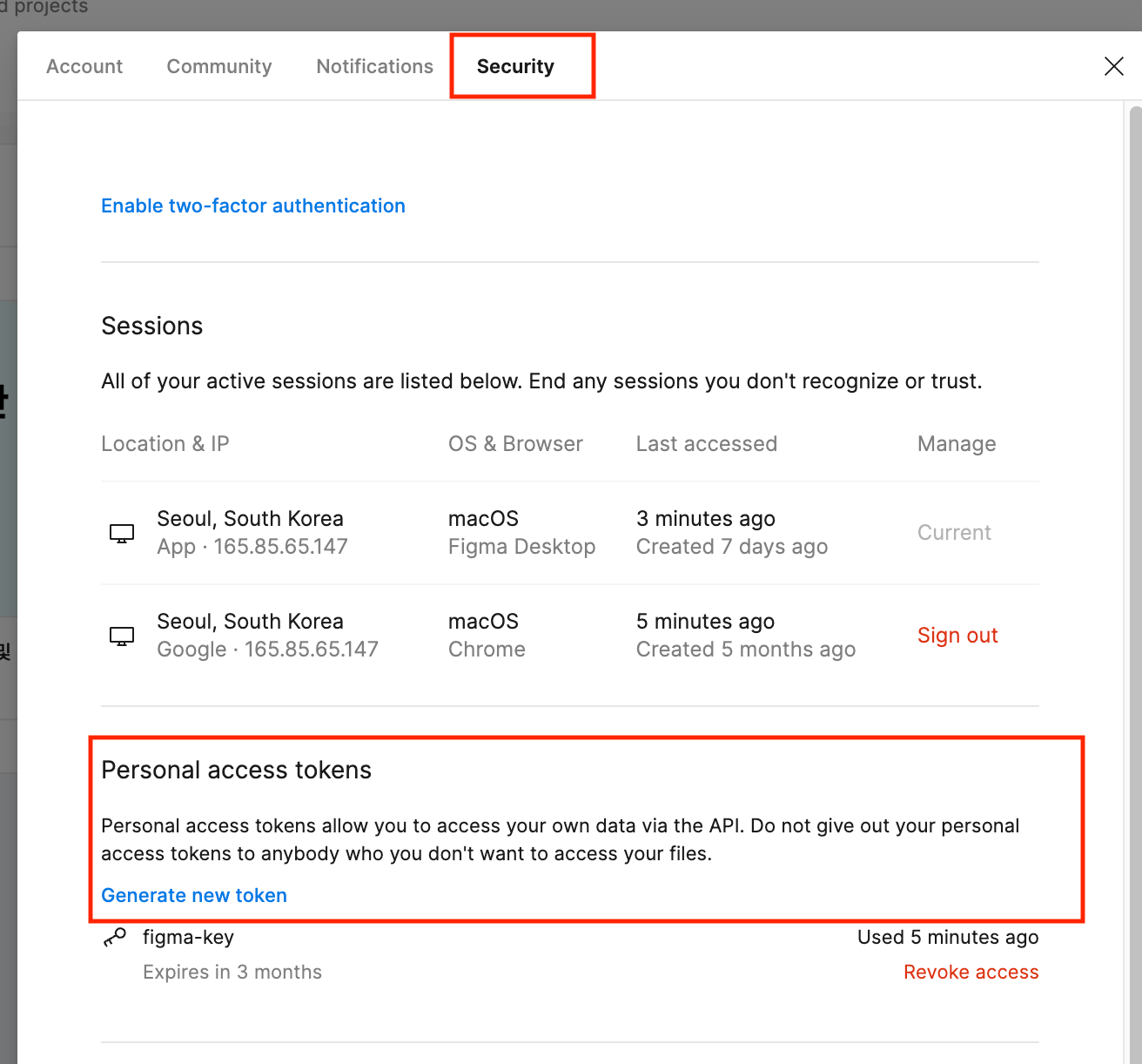Click the Last accessed column header
This screenshot has width=1142, height=1064.
coord(706,444)
